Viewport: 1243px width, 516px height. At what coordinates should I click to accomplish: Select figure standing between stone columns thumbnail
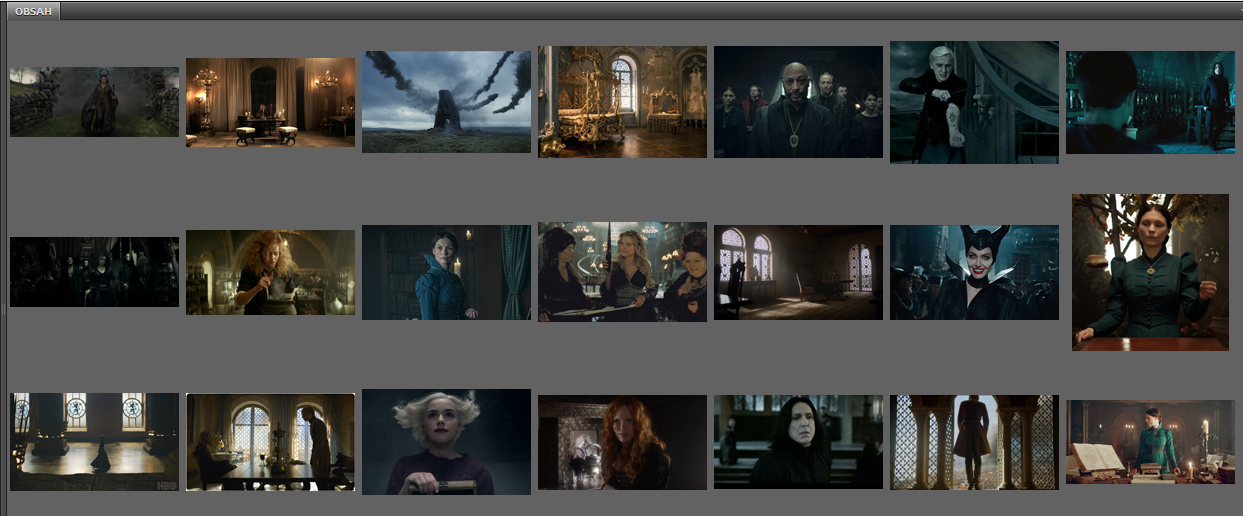(974, 442)
